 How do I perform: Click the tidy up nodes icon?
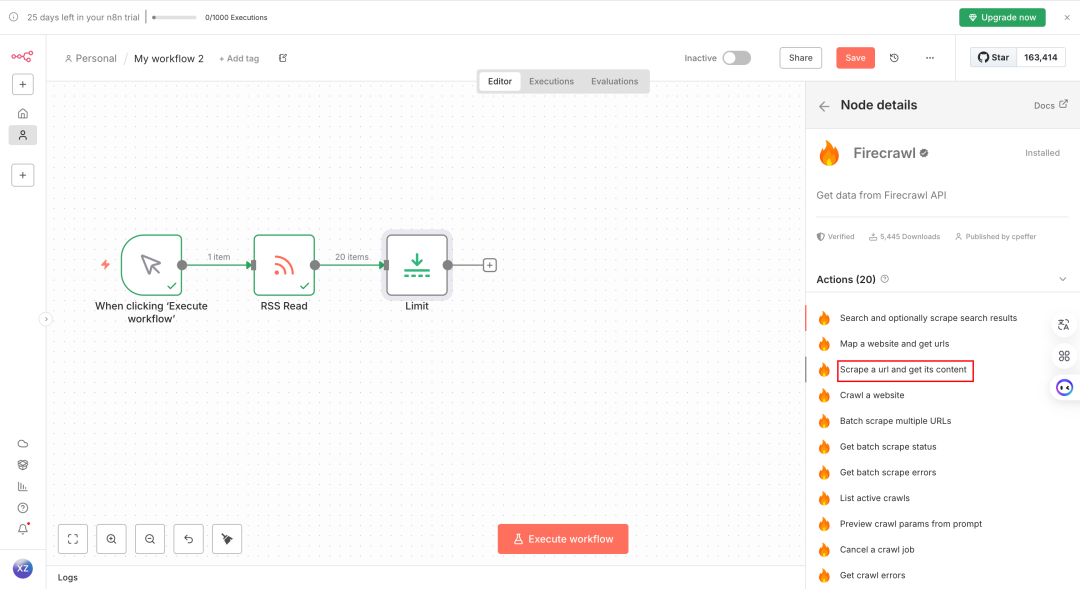pos(227,539)
